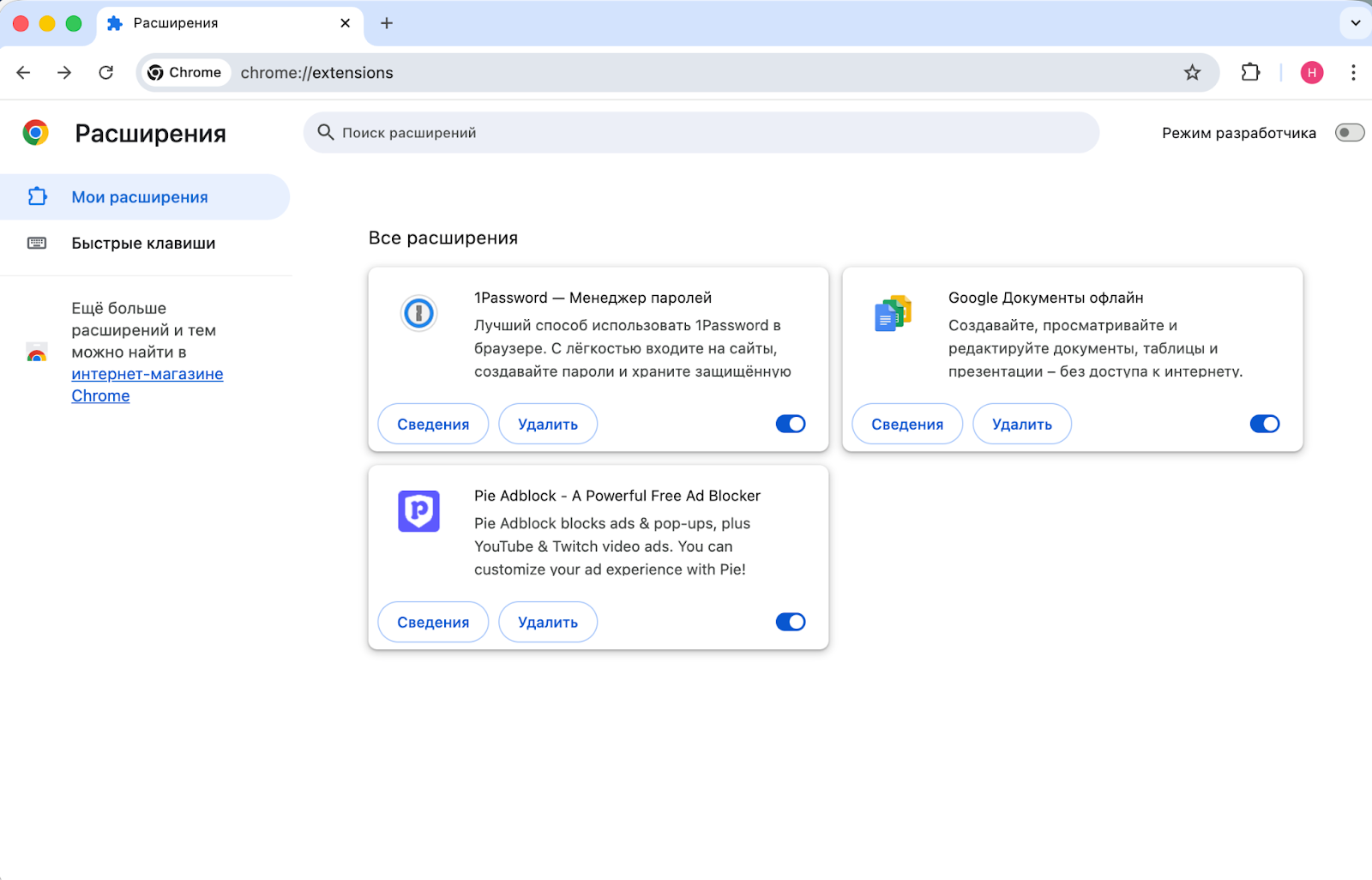Click the Все расширения heading

tap(443, 238)
